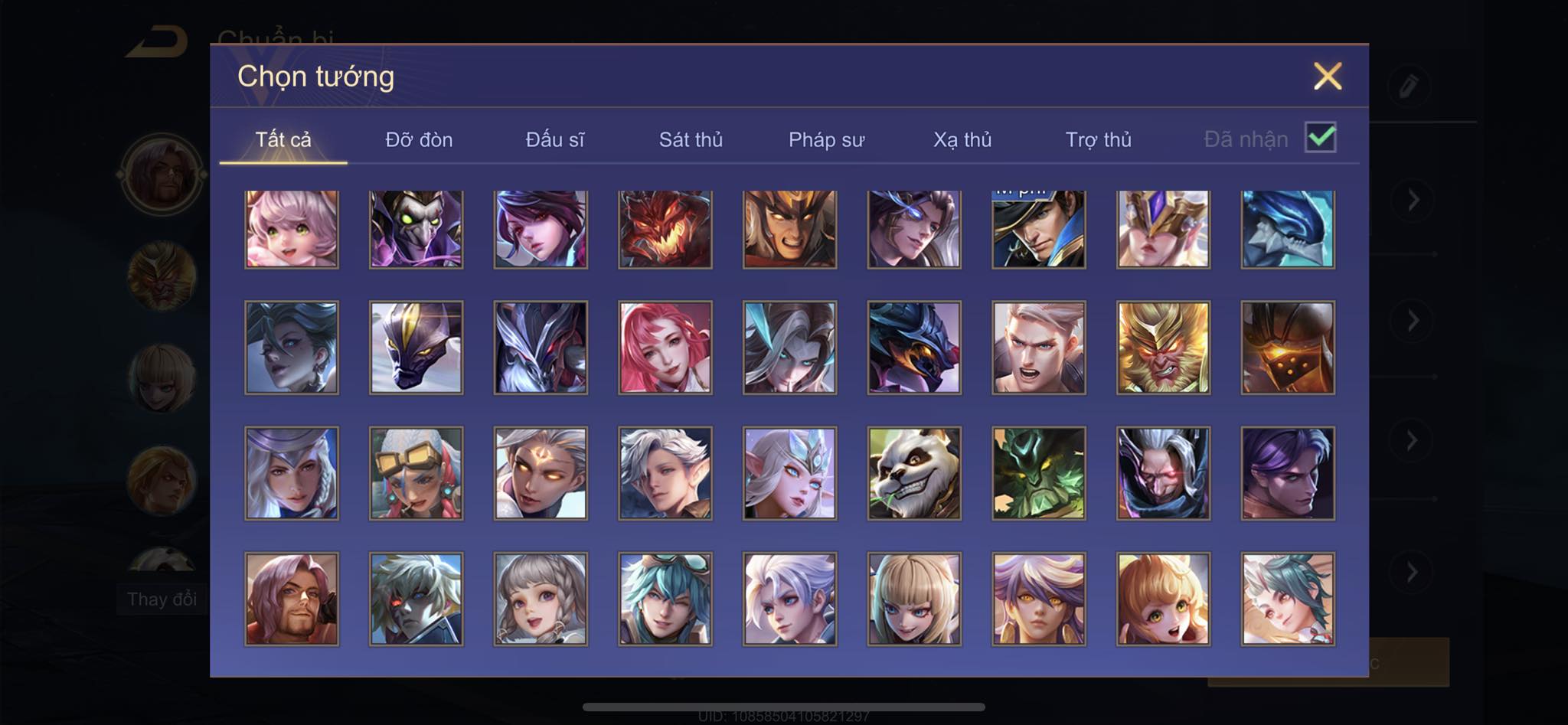Pick the monkey king golden-armored hero

[1163, 348]
